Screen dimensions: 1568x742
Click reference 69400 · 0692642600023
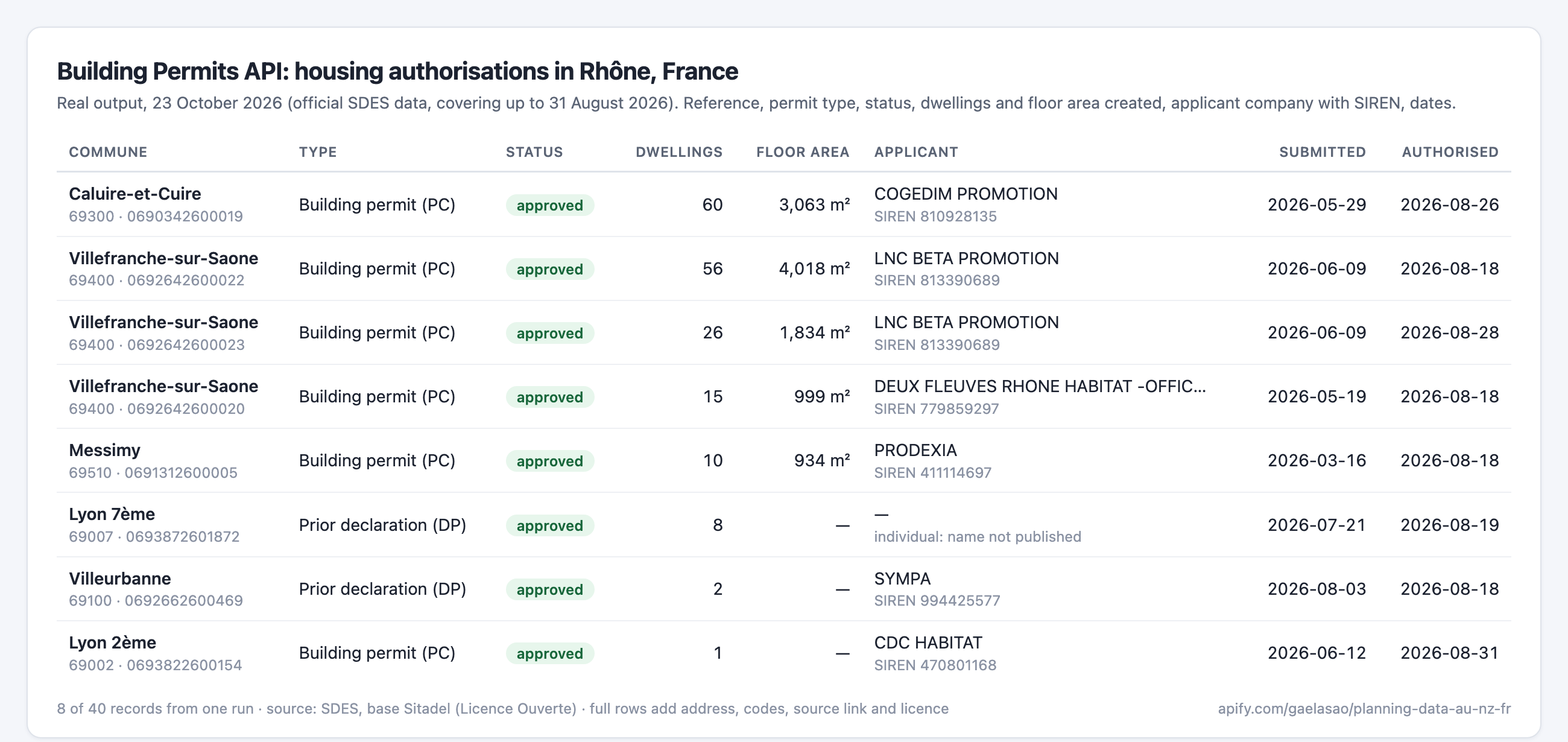coord(156,345)
